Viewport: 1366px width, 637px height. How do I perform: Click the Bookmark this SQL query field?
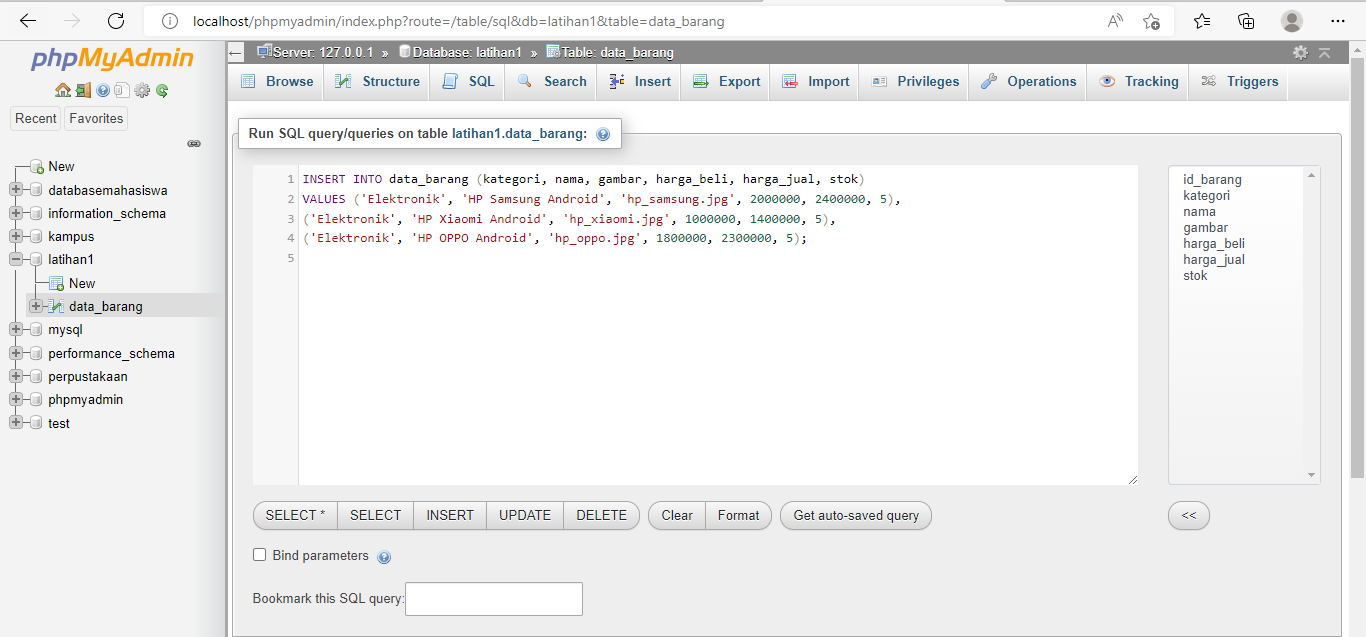tap(493, 598)
